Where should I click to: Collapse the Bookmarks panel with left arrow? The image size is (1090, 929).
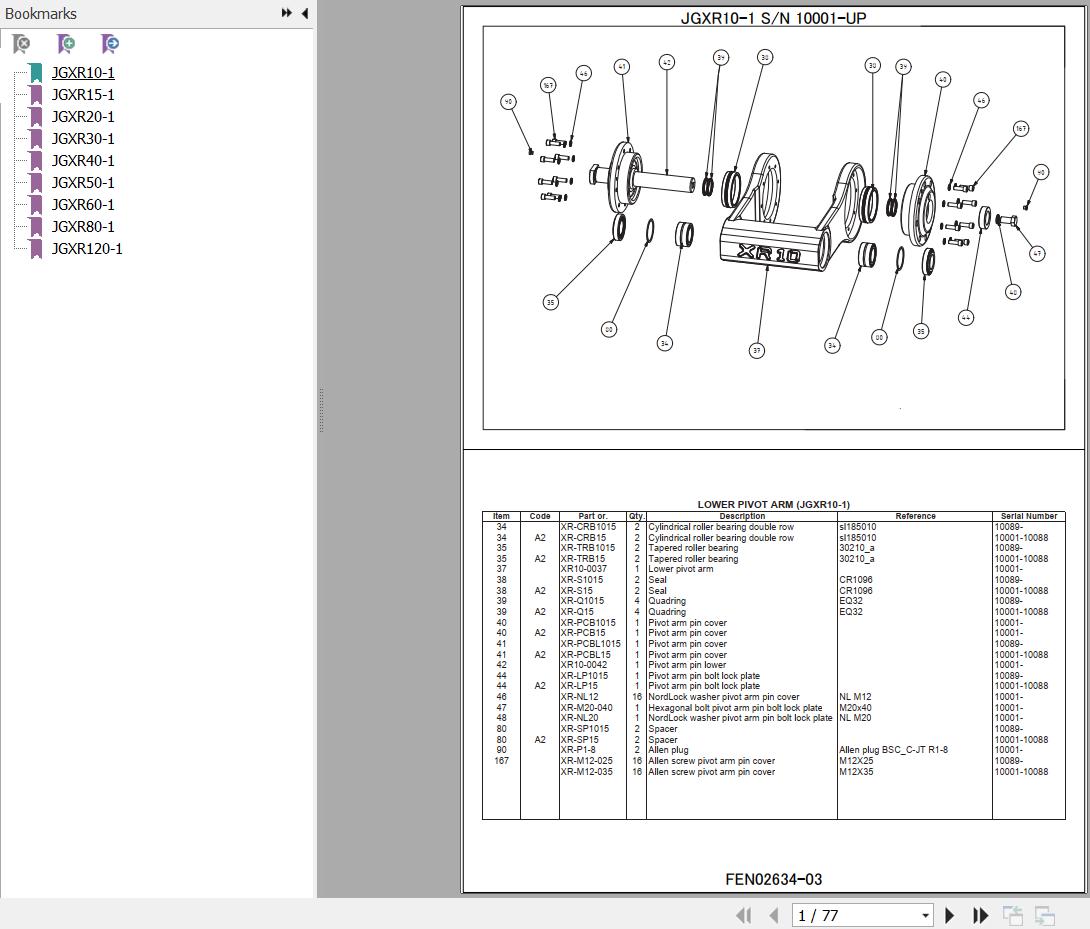point(304,13)
